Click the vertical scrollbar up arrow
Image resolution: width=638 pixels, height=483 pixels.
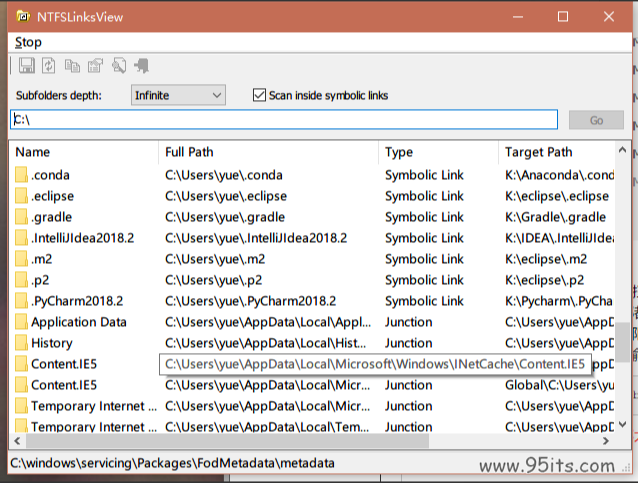tap(622, 150)
